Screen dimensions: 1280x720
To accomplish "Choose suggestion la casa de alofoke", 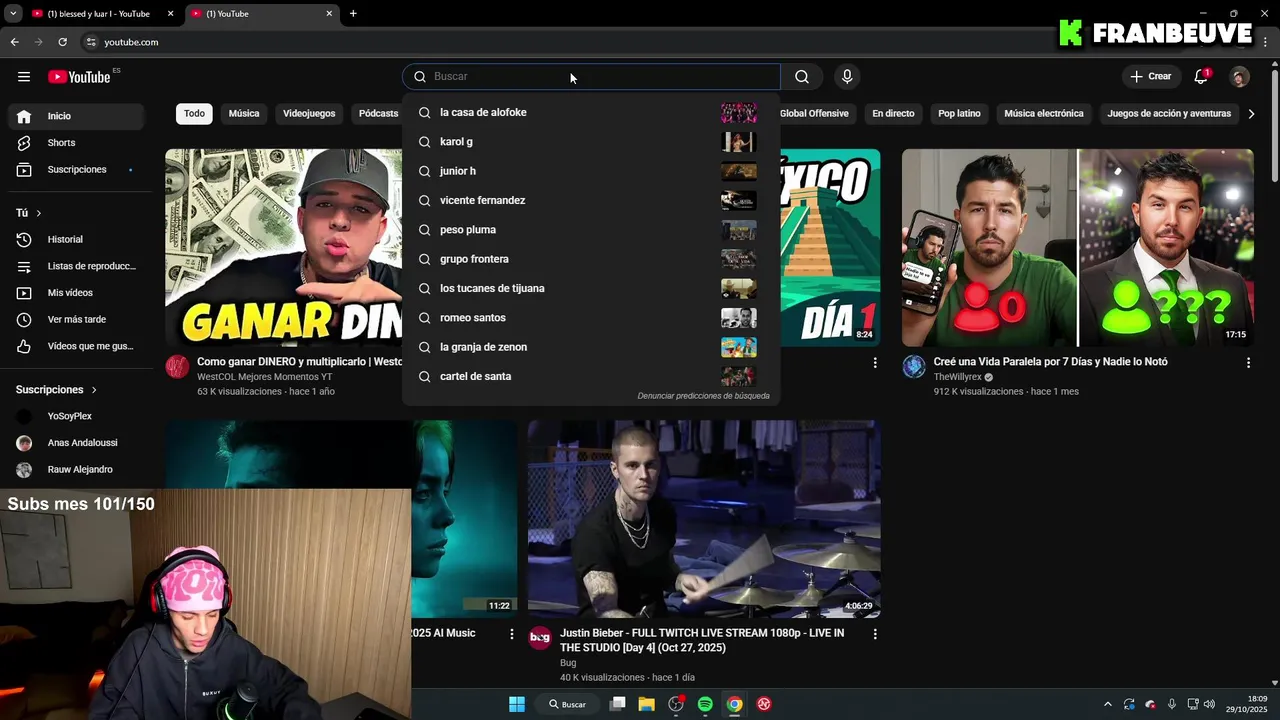I will pyautogui.click(x=591, y=113).
